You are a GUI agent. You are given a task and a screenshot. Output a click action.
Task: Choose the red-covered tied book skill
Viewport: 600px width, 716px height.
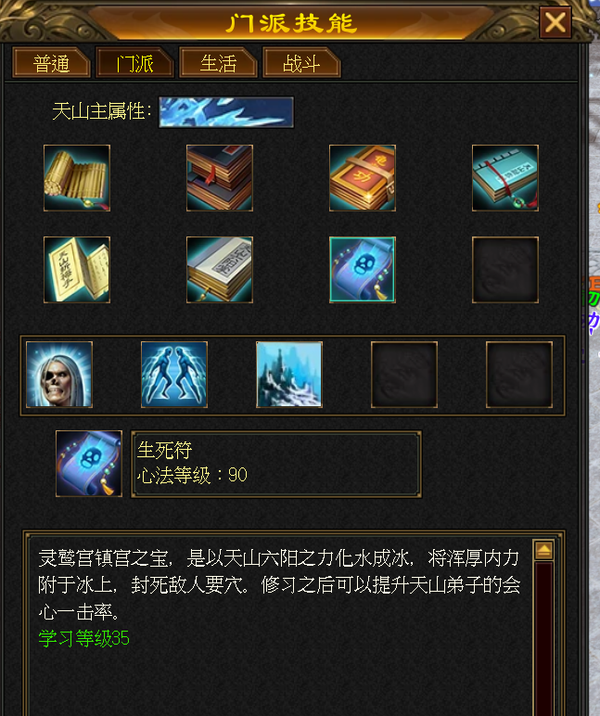pos(363,178)
